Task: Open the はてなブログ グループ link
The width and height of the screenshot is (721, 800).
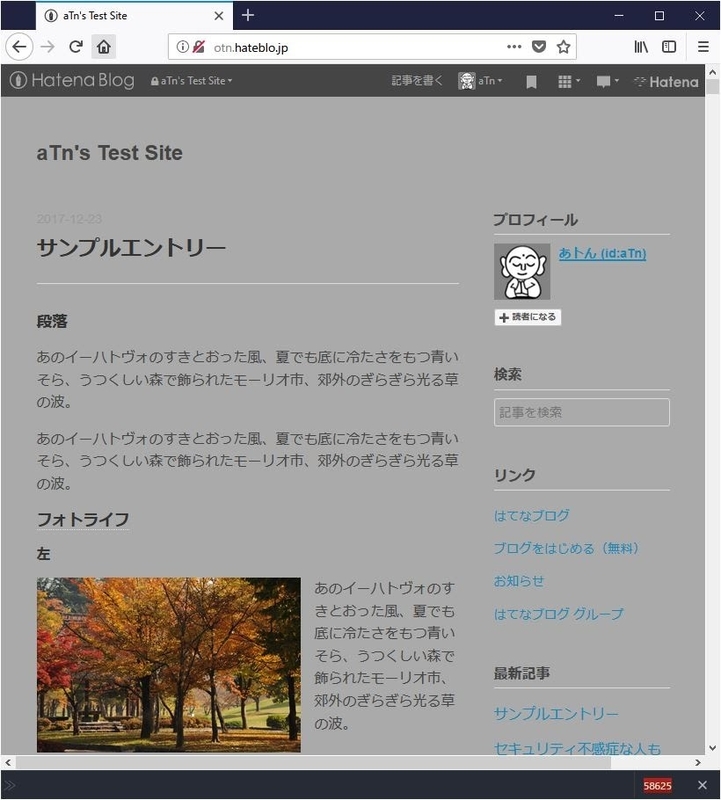Action: pos(558,614)
